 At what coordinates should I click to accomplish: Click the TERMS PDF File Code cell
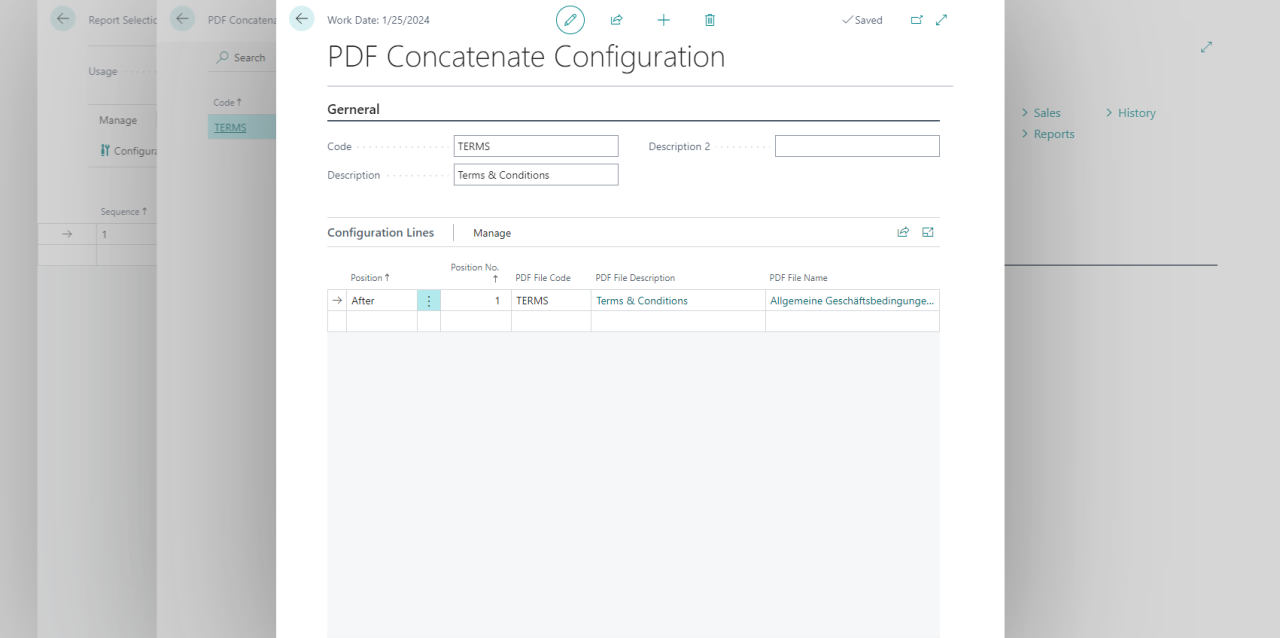551,300
